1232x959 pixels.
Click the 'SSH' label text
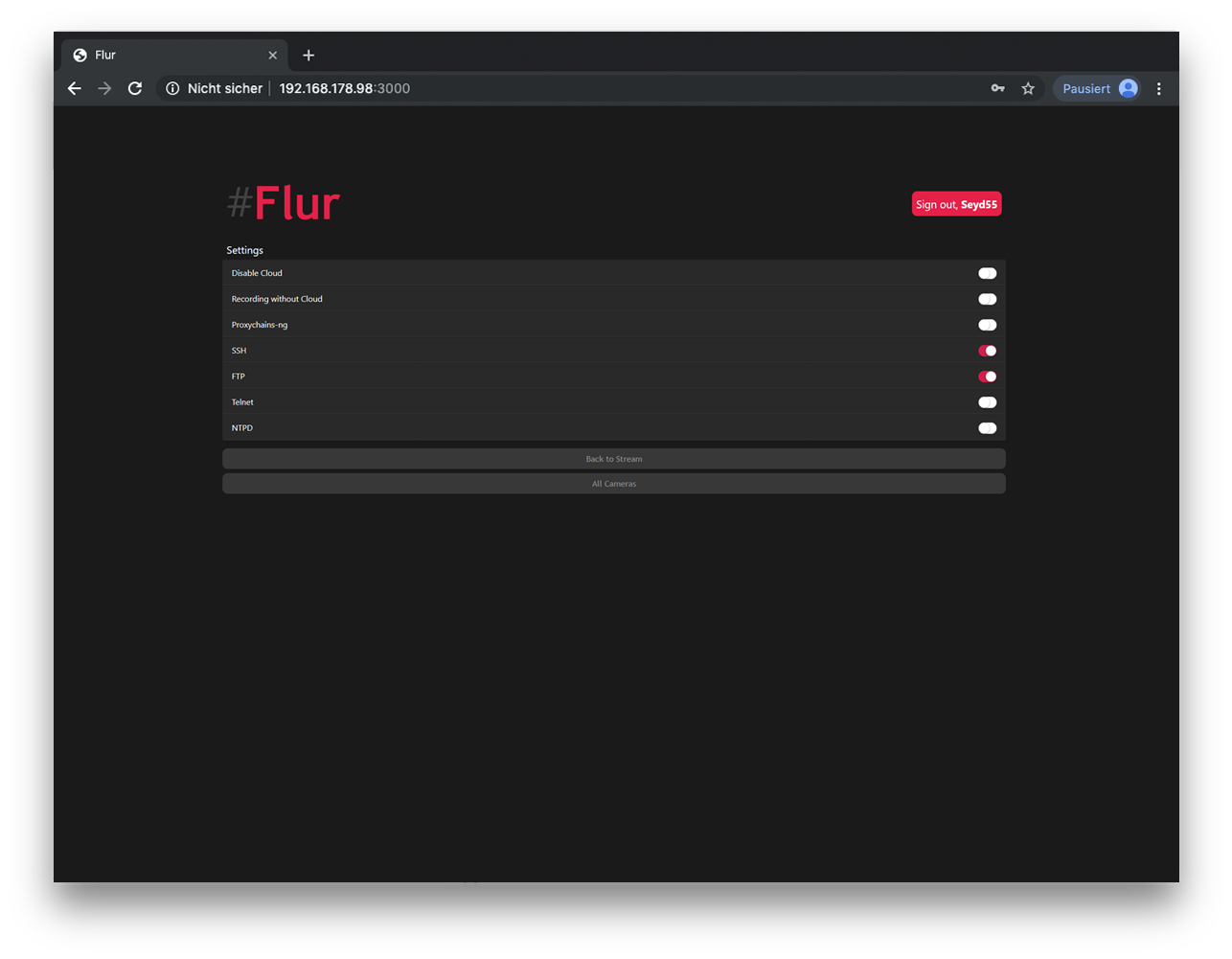pos(239,351)
